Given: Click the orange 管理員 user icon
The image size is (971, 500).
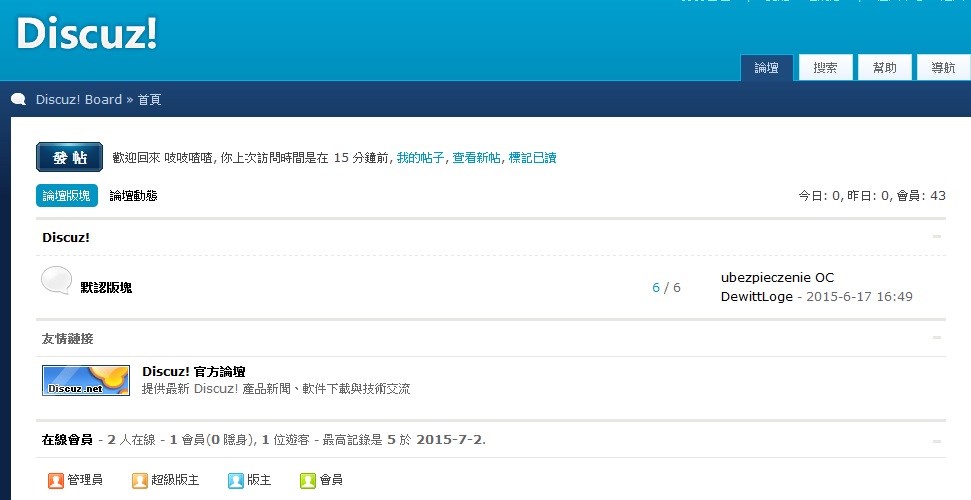Looking at the screenshot, I should pos(56,480).
